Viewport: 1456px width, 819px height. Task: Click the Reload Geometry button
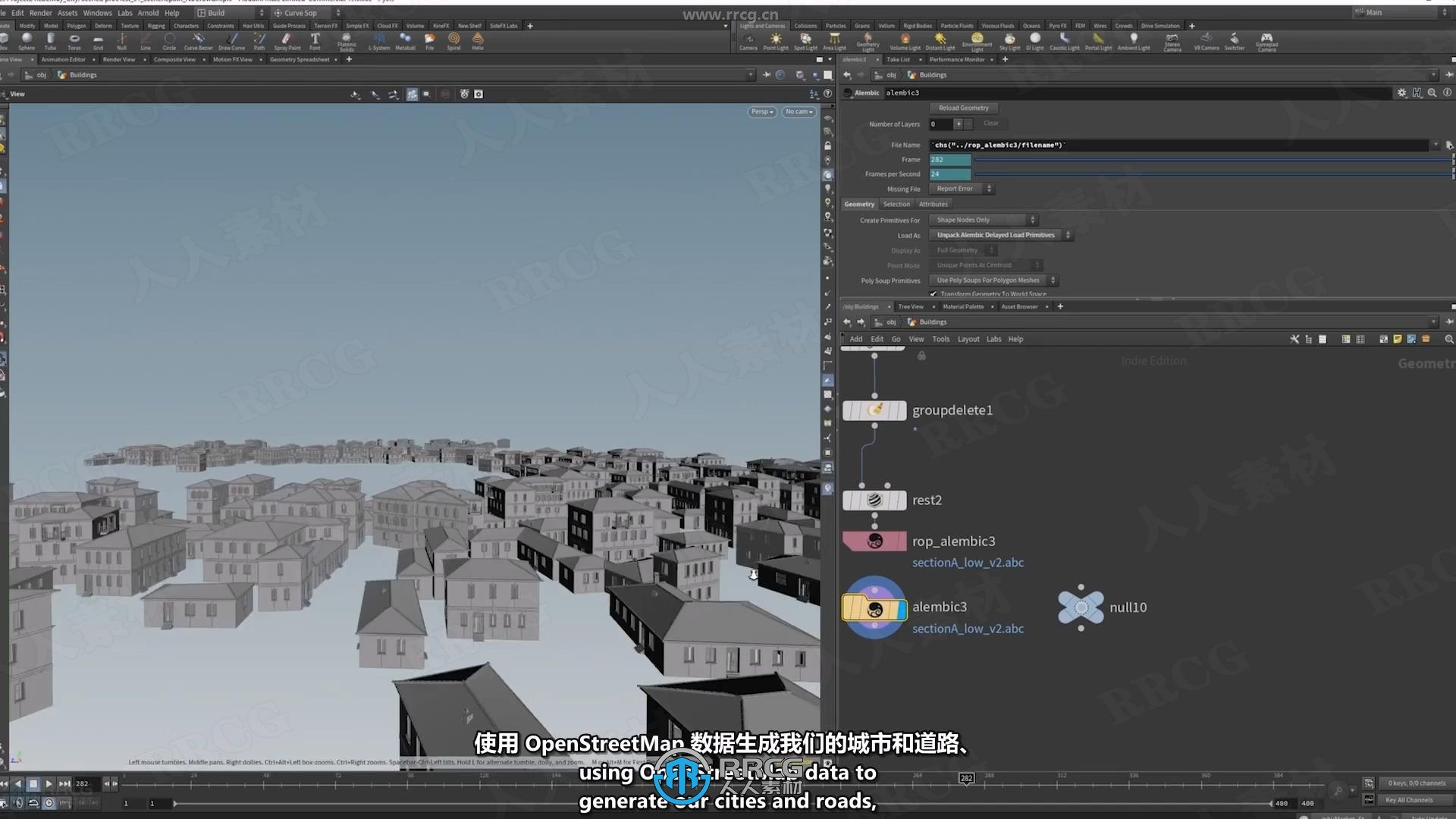(963, 108)
